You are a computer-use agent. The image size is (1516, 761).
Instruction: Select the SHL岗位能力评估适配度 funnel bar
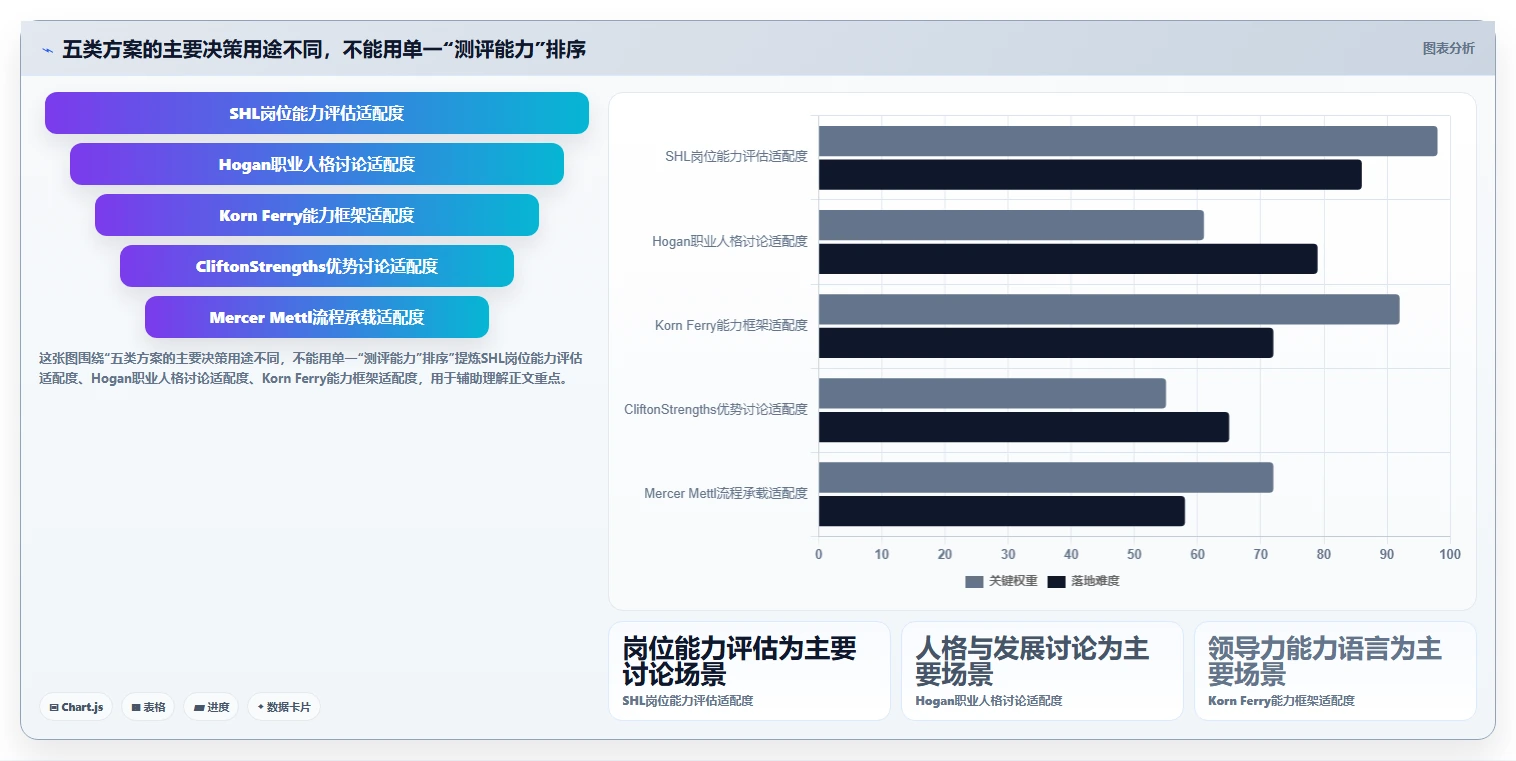click(x=317, y=113)
